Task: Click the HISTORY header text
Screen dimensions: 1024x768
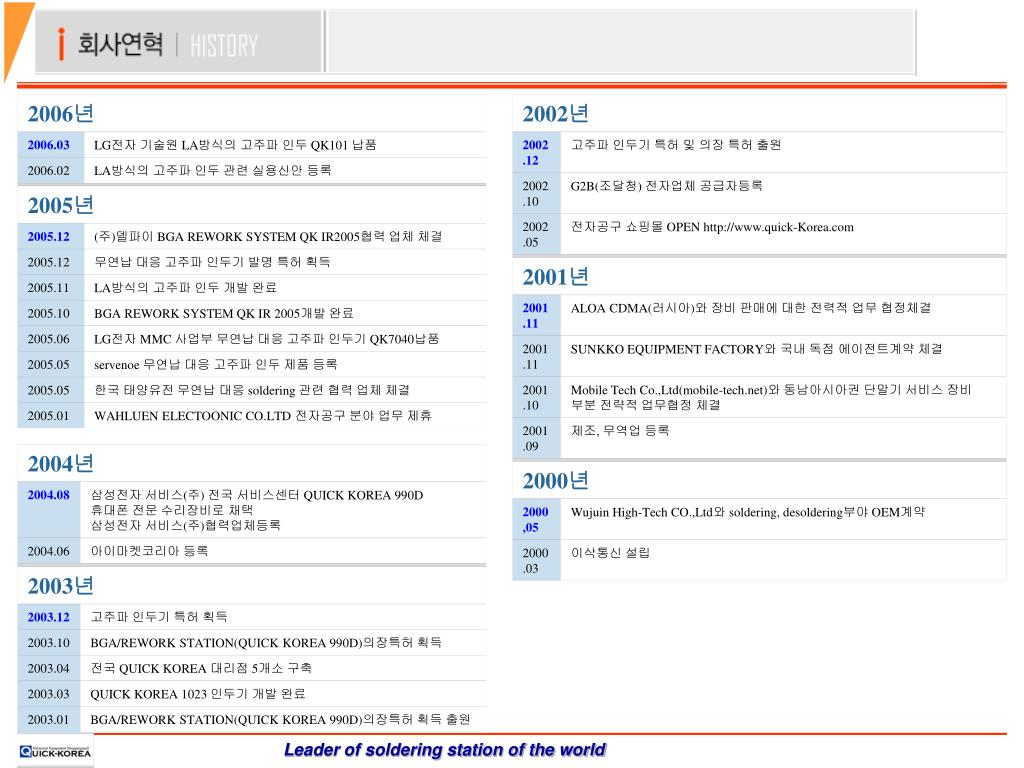Action: (224, 46)
